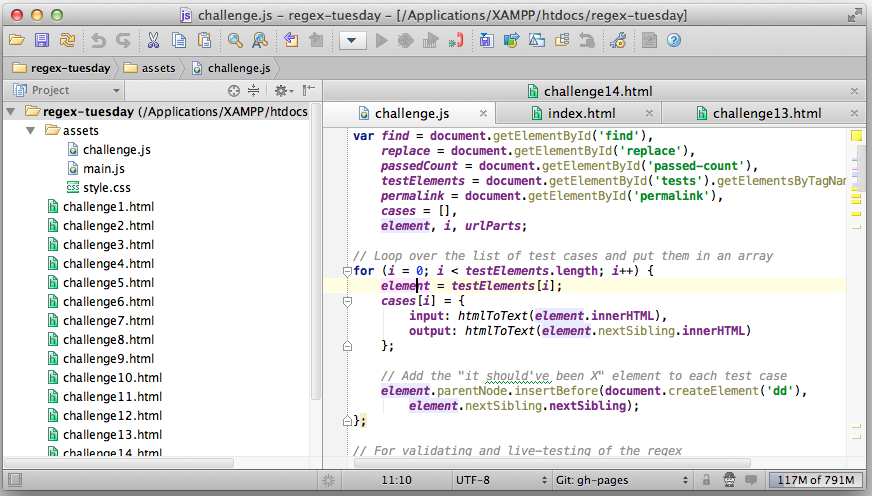Click the Save All toolbar icon
This screenshot has width=872, height=496.
point(42,41)
